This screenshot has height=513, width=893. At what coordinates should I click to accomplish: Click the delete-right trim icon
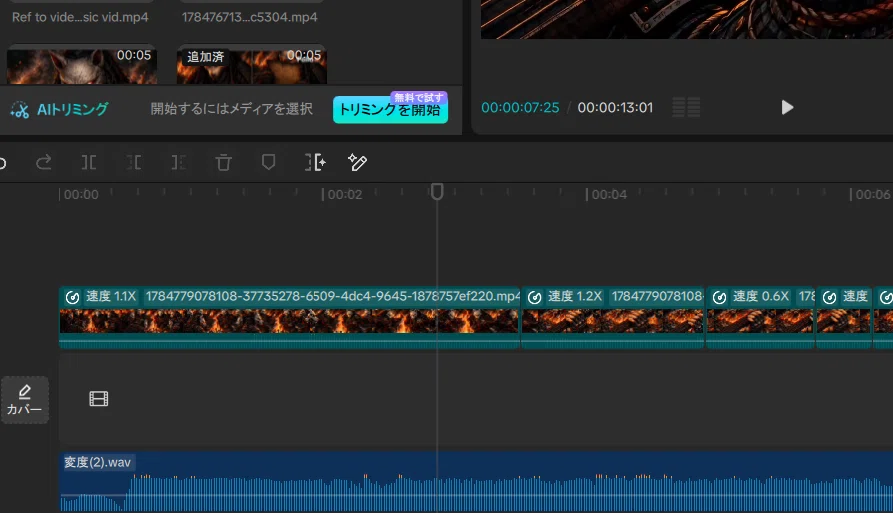(178, 163)
